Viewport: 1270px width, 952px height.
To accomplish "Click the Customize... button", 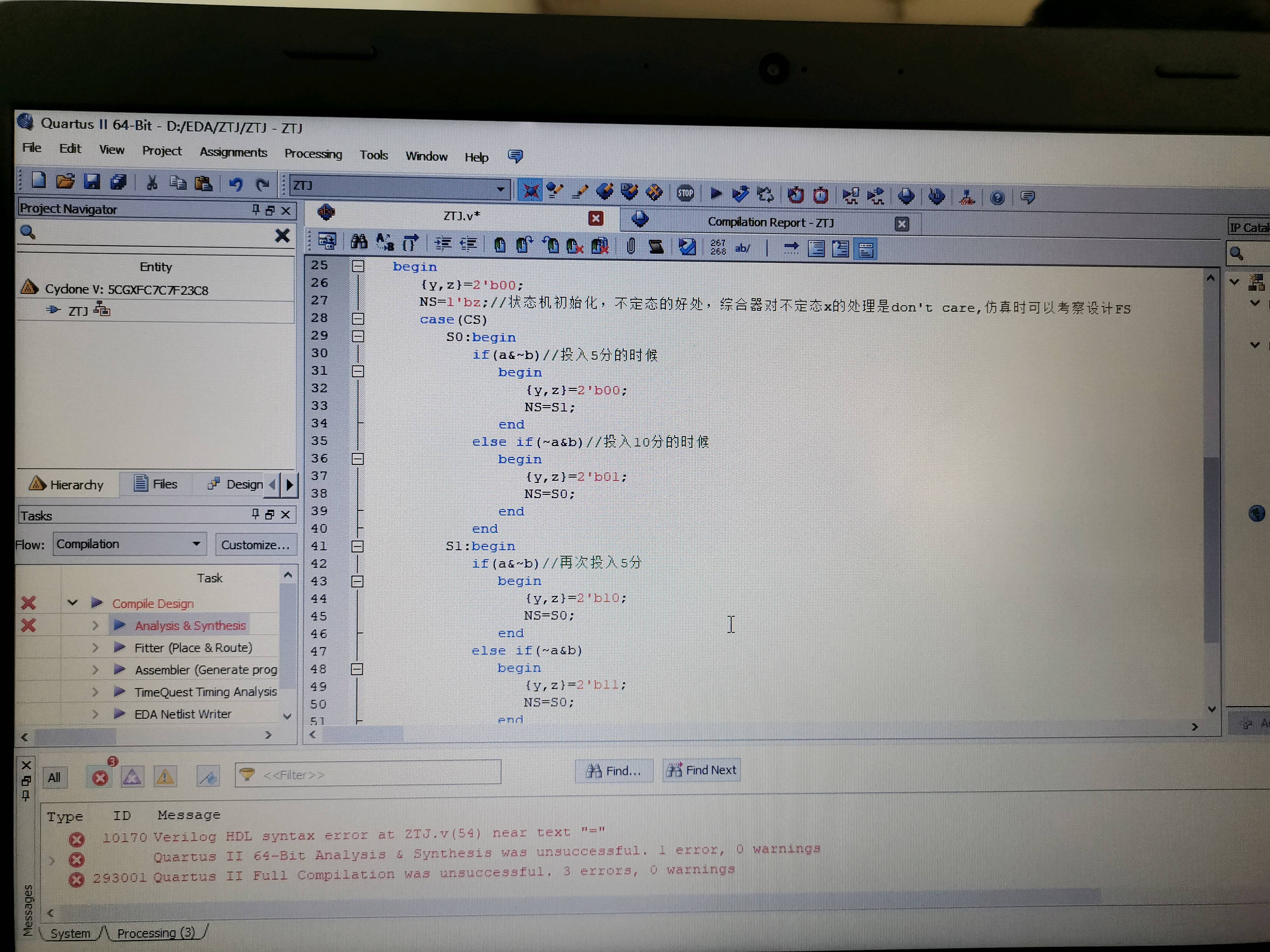I will click(256, 545).
